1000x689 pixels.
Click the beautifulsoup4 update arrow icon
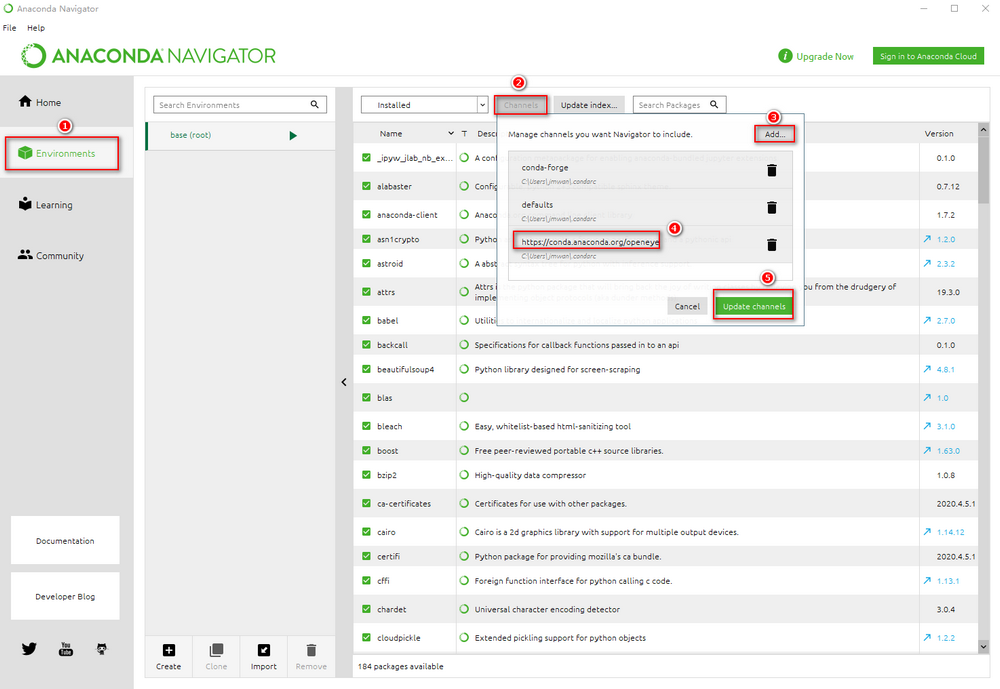click(x=927, y=369)
